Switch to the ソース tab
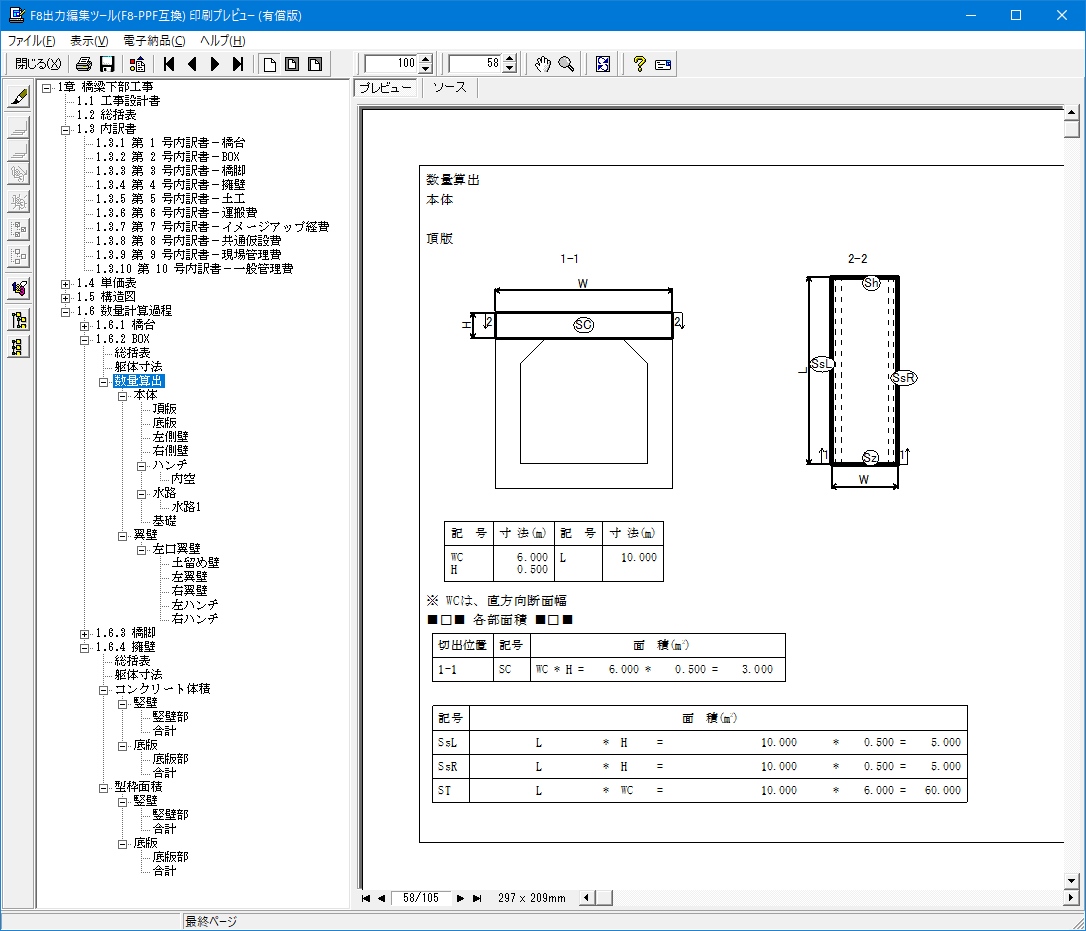 [449, 88]
